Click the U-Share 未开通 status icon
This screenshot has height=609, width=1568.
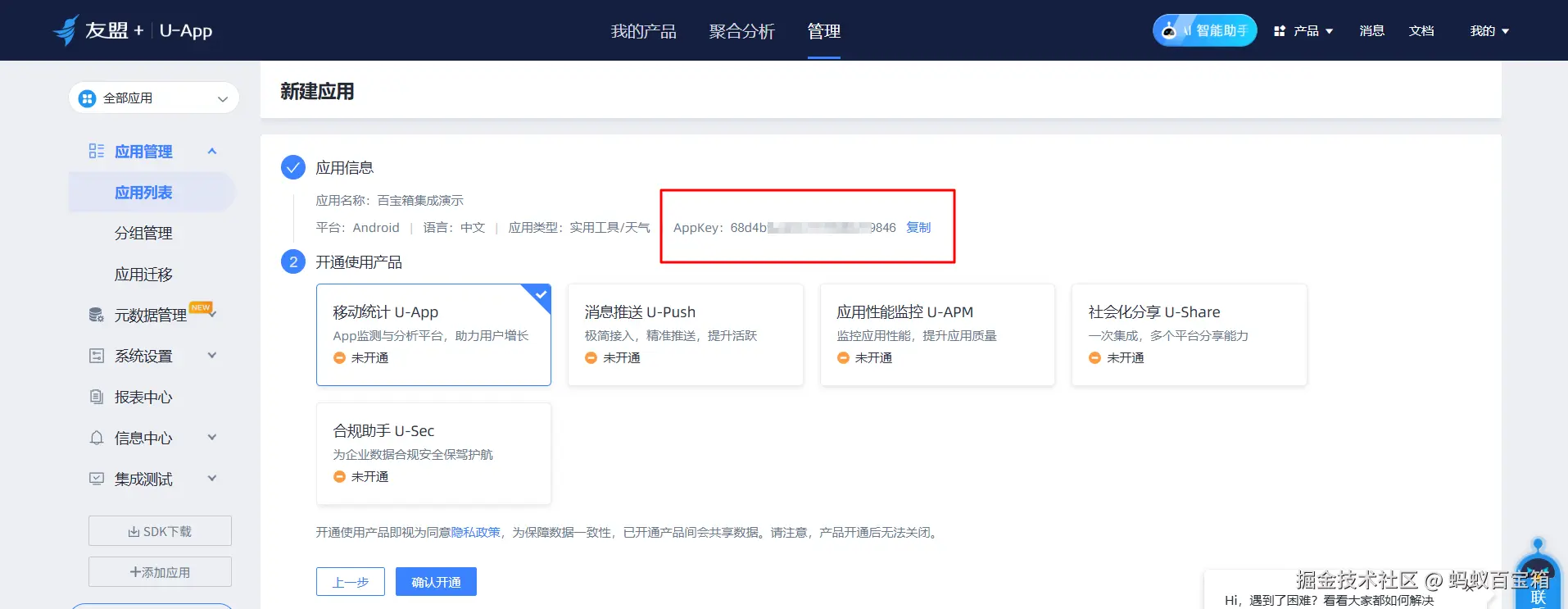(1094, 358)
